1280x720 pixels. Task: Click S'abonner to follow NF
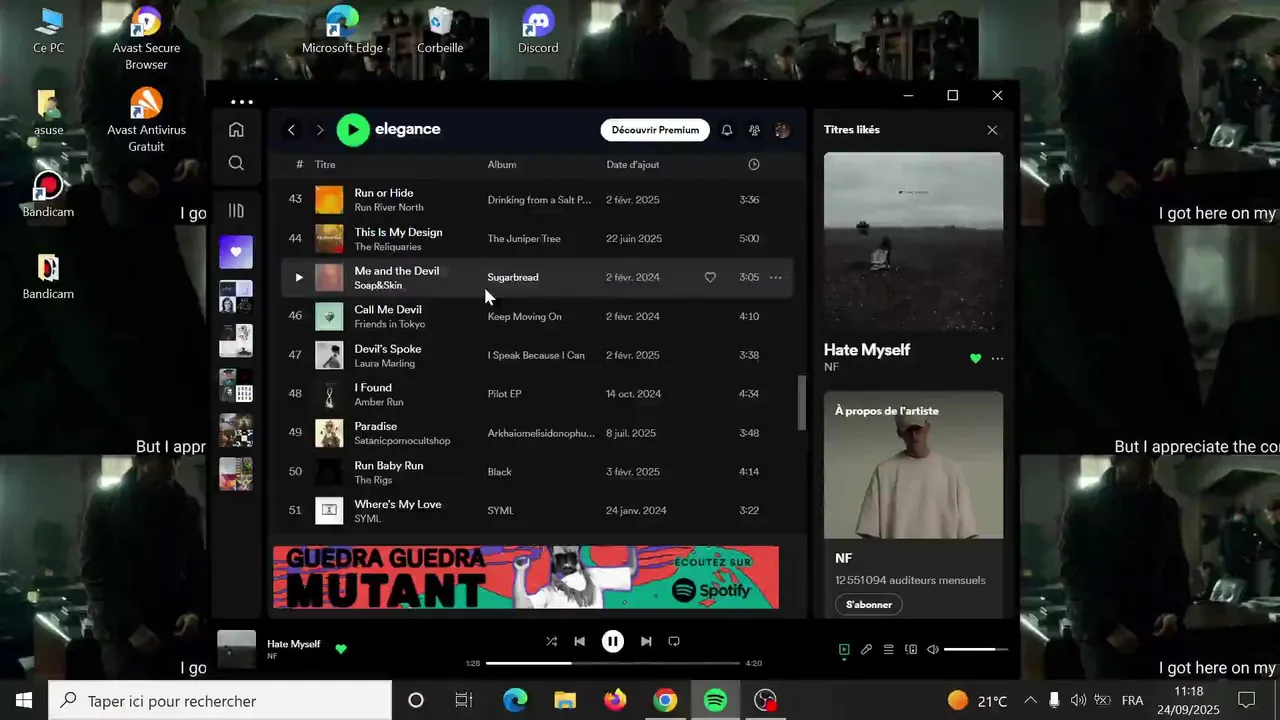869,604
